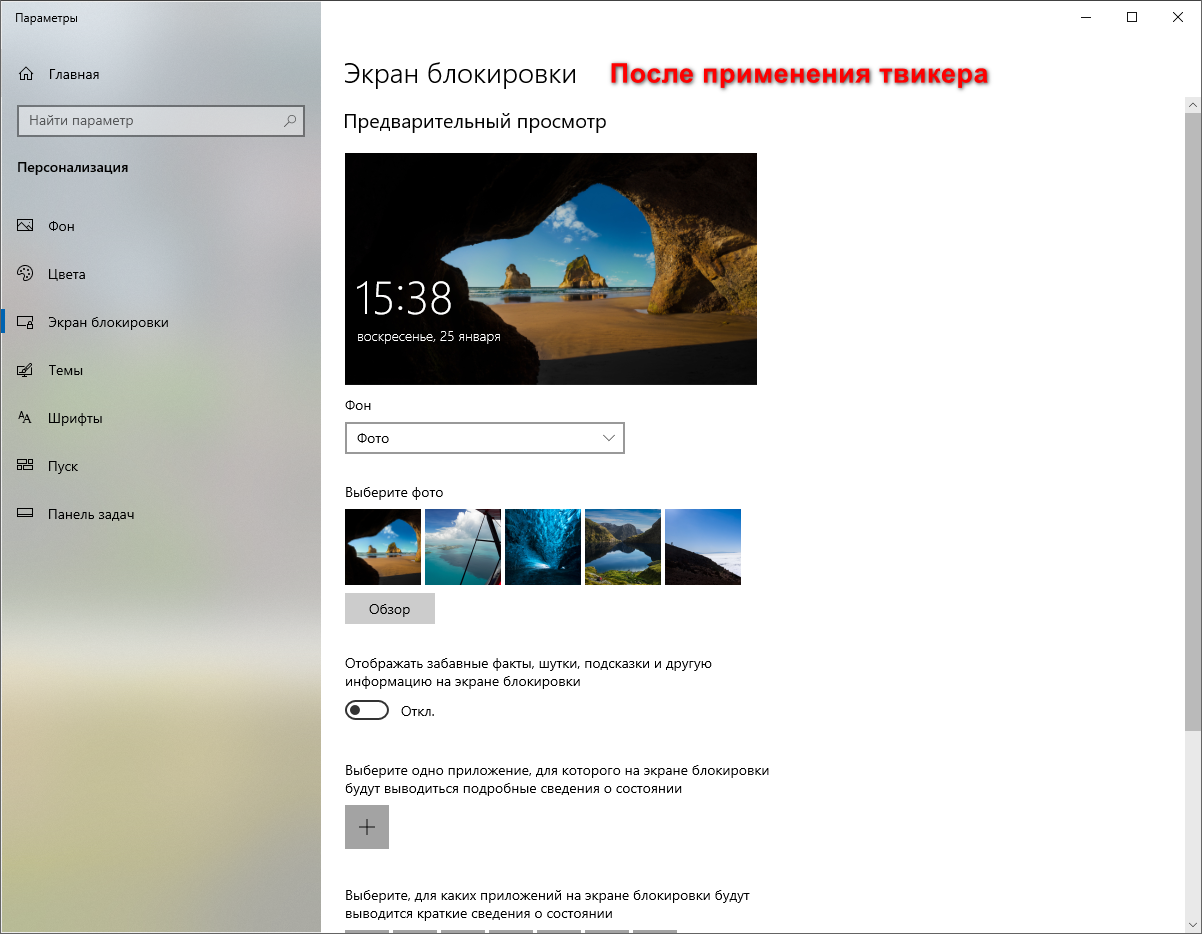Click the Обзор browse button

389,609
